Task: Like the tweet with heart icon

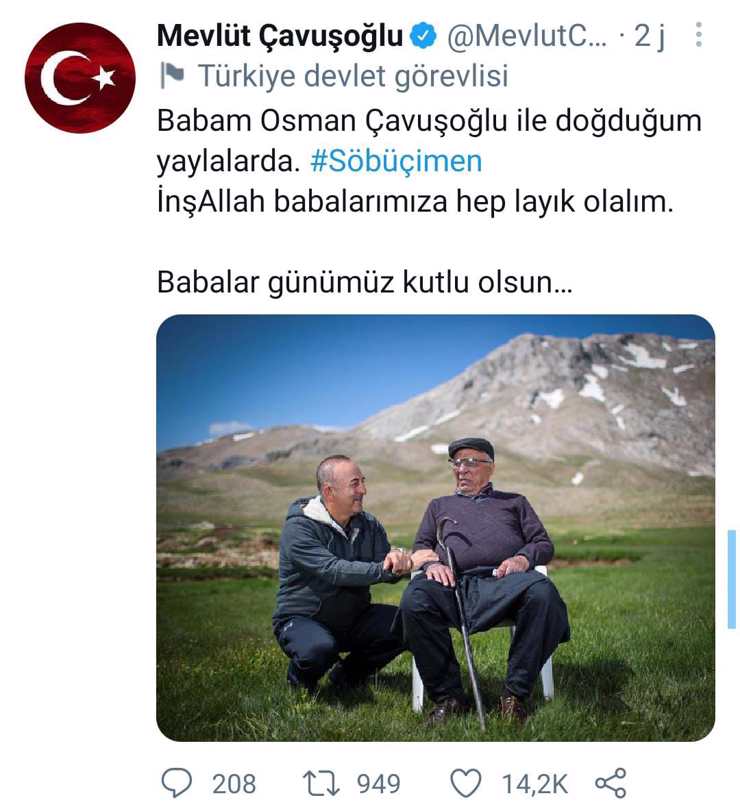Action: [x=466, y=783]
